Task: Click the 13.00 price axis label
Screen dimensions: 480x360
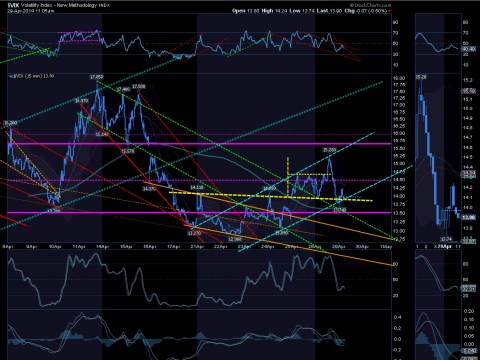Action: point(399,231)
